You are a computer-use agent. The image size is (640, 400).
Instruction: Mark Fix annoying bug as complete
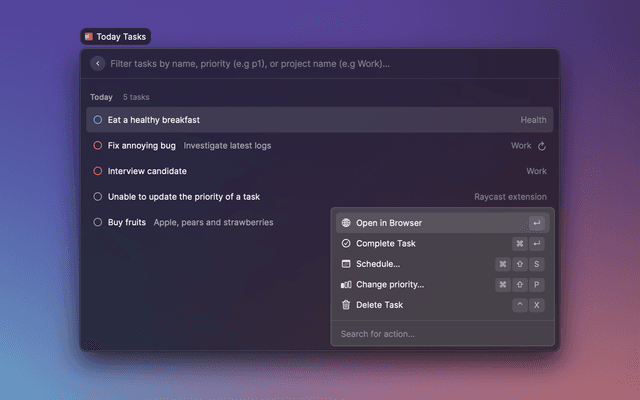[x=97, y=146]
